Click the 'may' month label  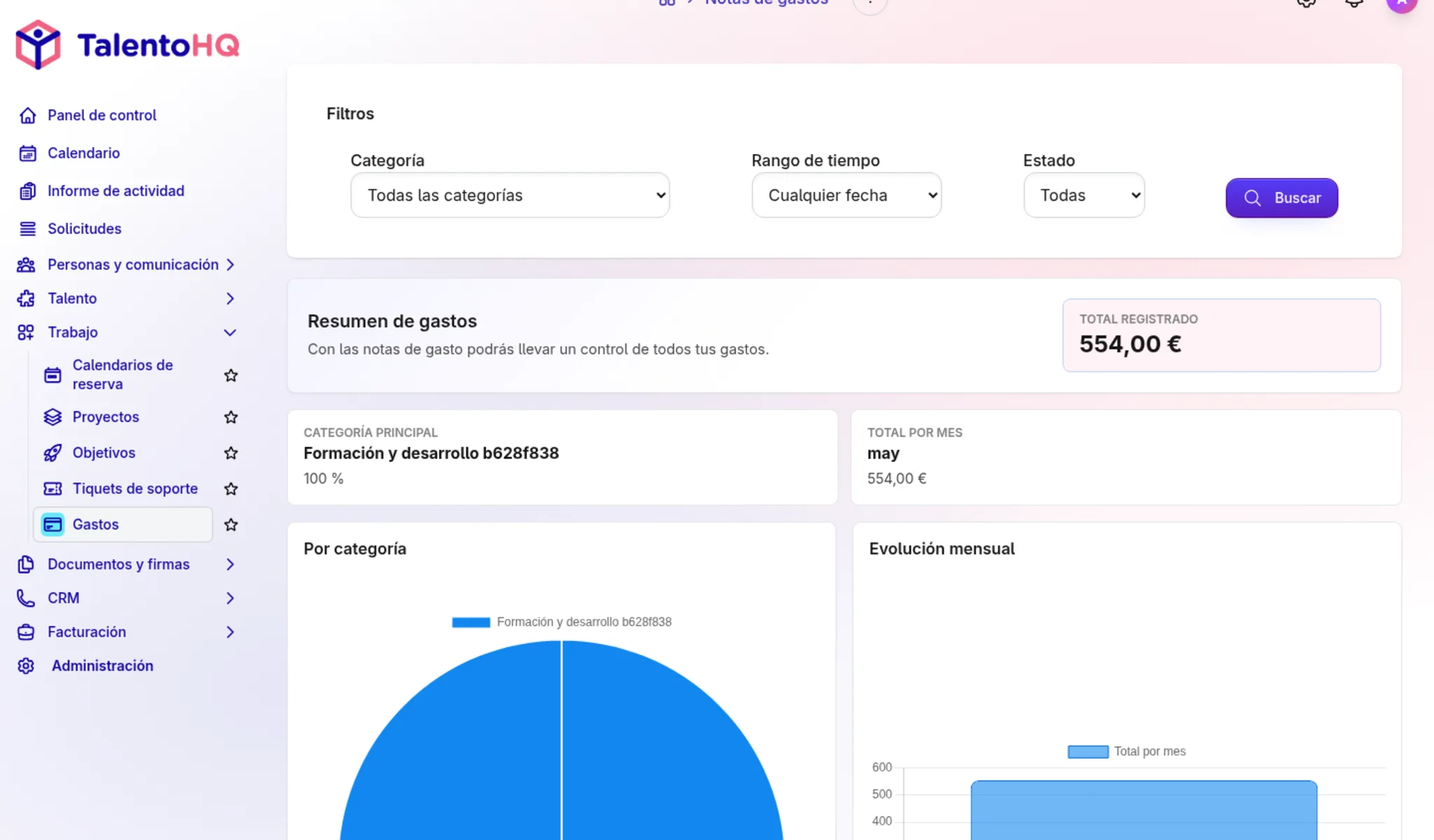point(883,454)
